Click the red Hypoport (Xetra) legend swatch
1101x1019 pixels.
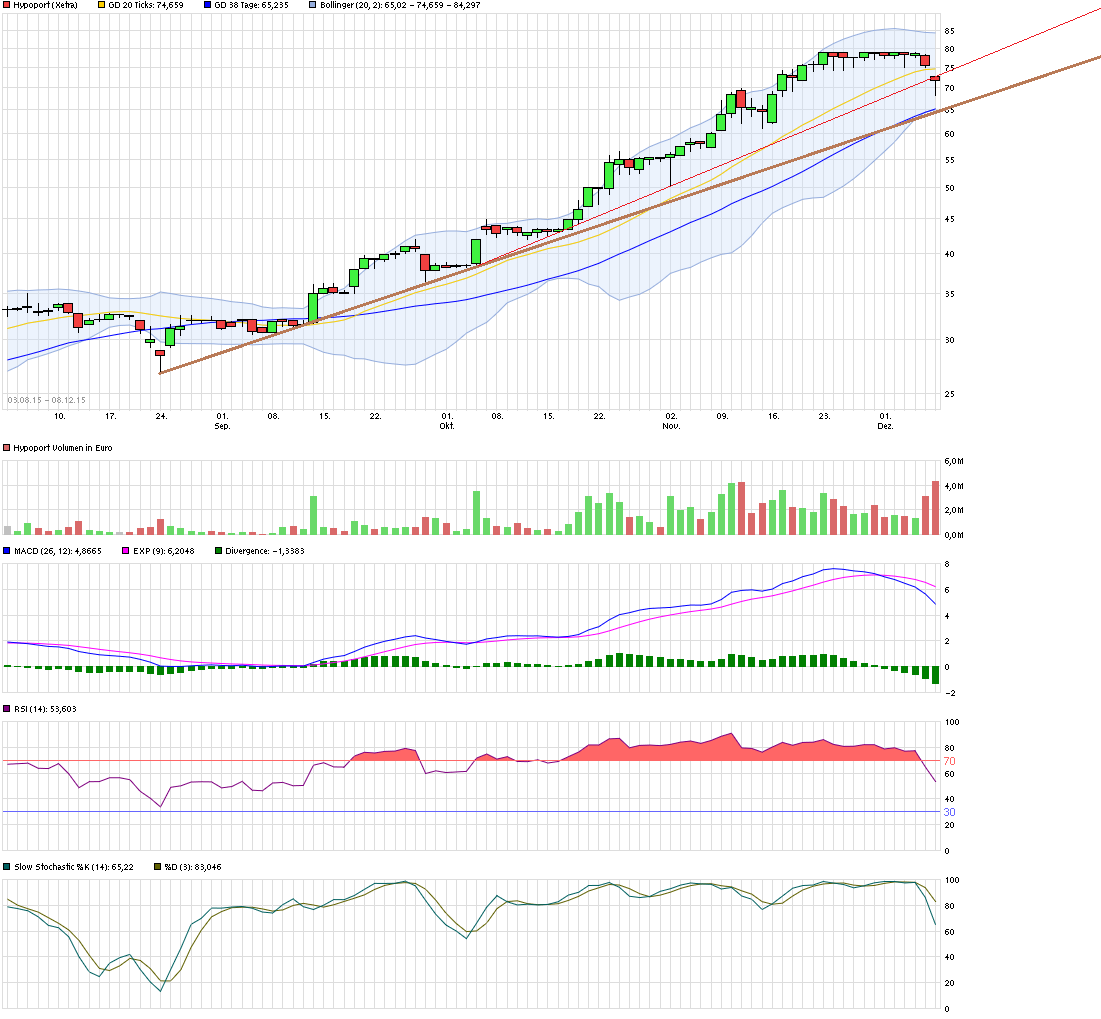(x=6, y=5)
